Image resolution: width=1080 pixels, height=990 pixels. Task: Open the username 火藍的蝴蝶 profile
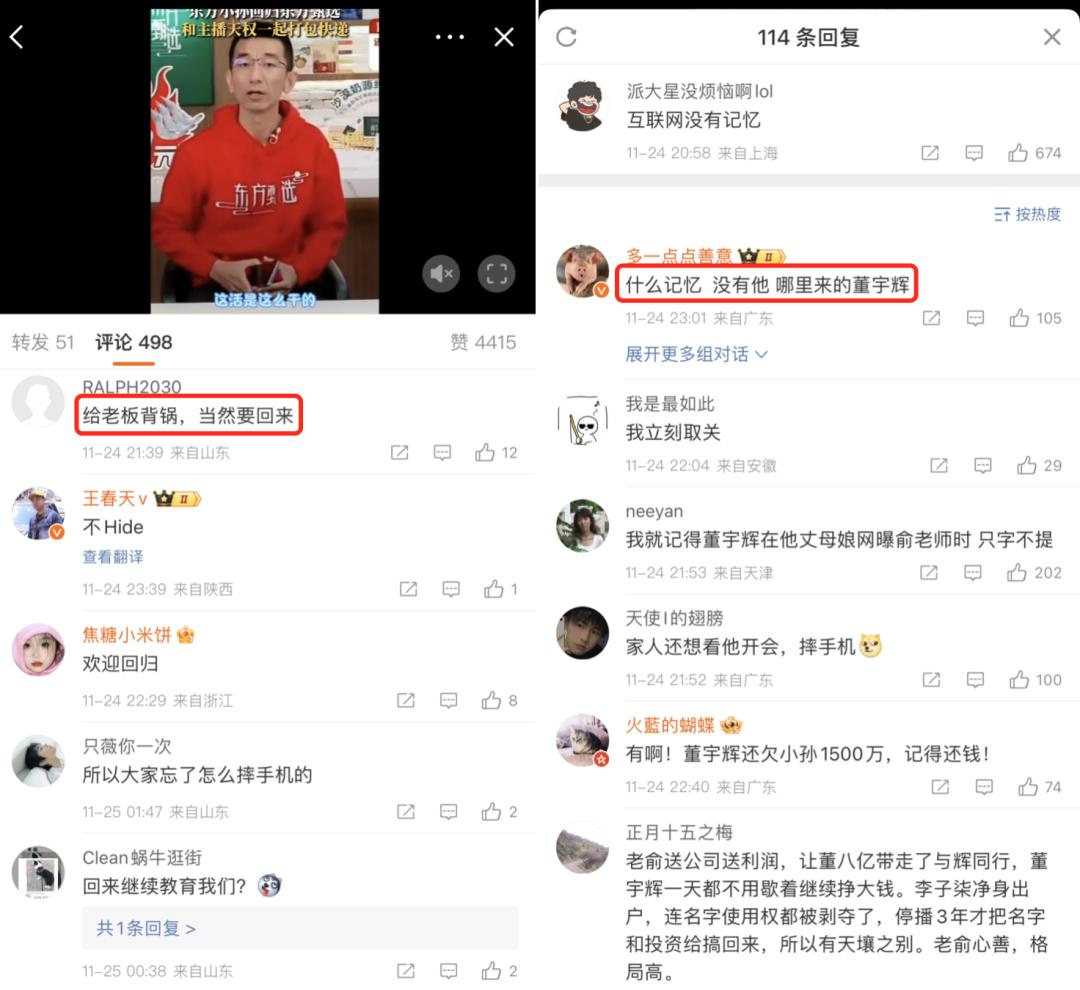click(x=669, y=725)
